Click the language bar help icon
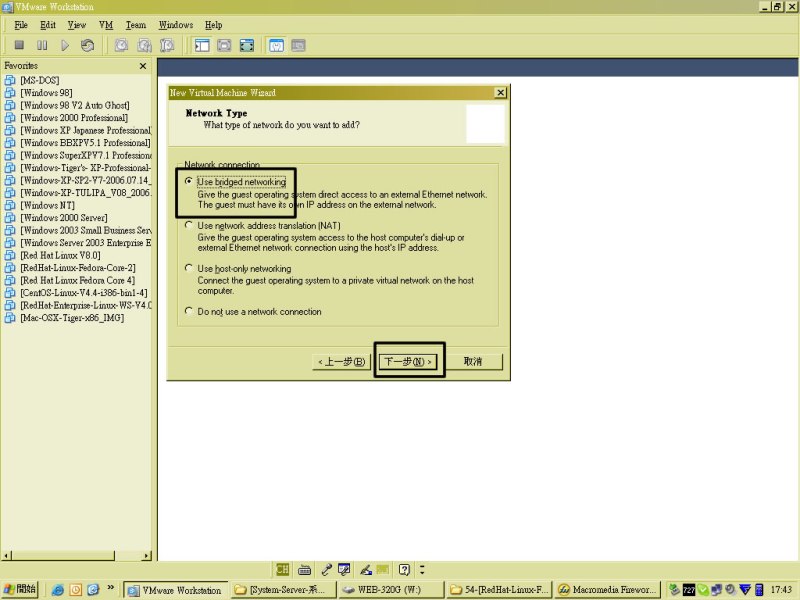 pos(404,569)
